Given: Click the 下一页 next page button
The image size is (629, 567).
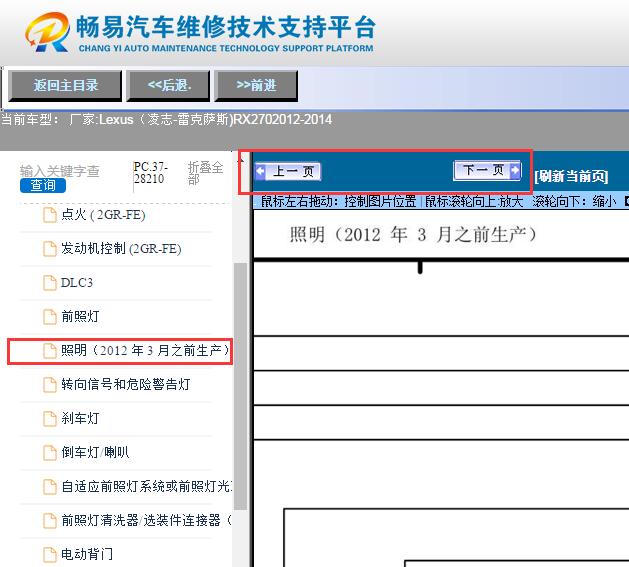Looking at the screenshot, I should [487, 170].
